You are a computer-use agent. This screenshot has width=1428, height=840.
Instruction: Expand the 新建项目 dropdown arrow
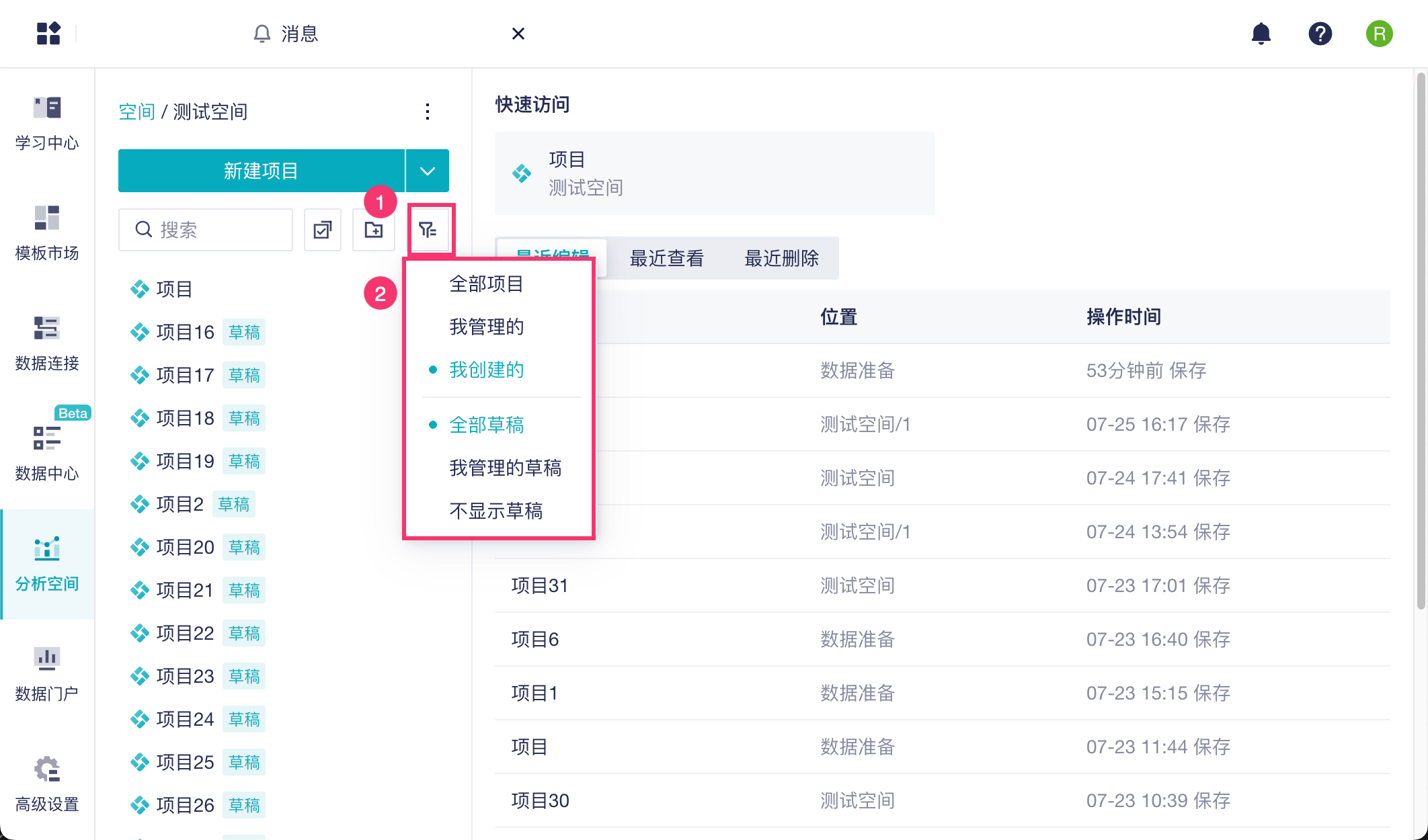click(428, 171)
